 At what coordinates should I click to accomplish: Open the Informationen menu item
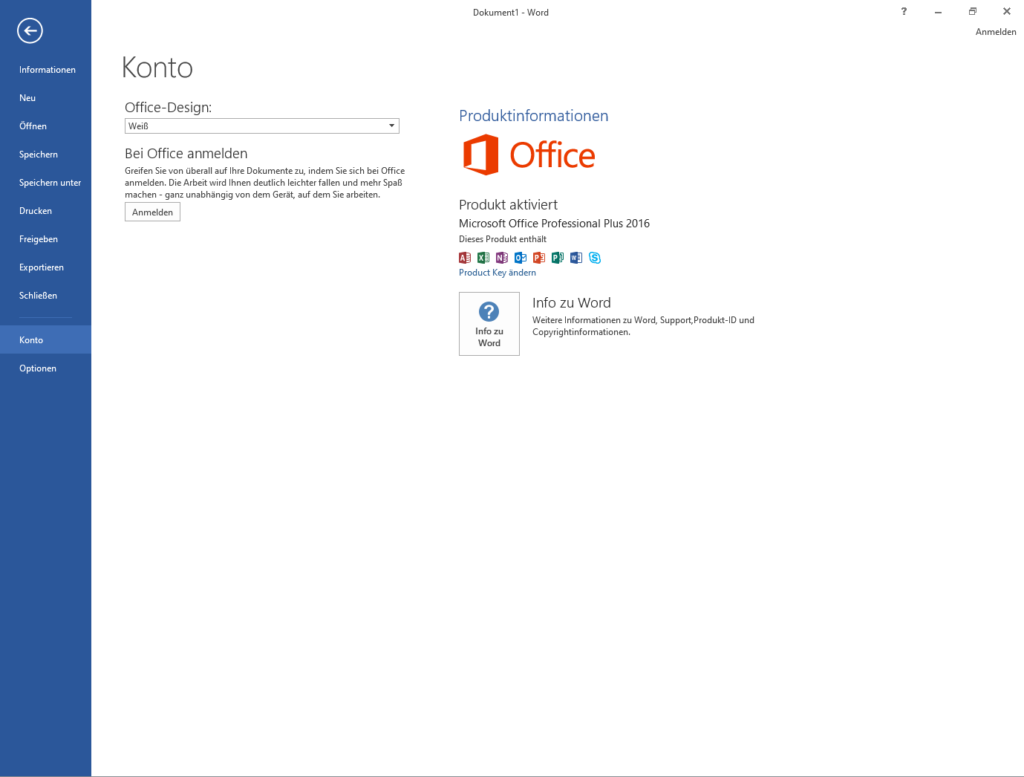[x=47, y=70]
